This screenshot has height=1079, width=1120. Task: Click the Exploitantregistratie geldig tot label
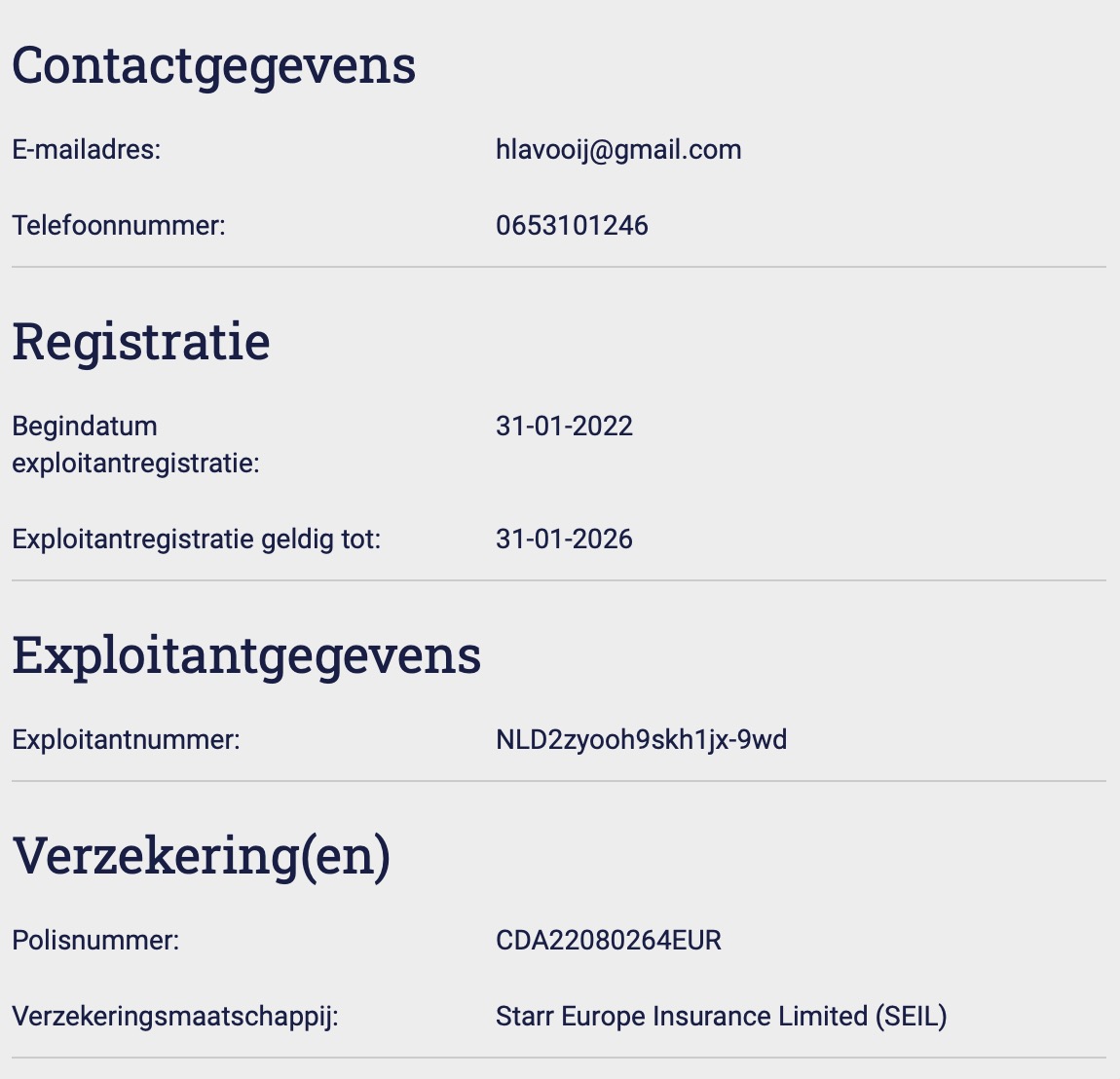(x=197, y=539)
